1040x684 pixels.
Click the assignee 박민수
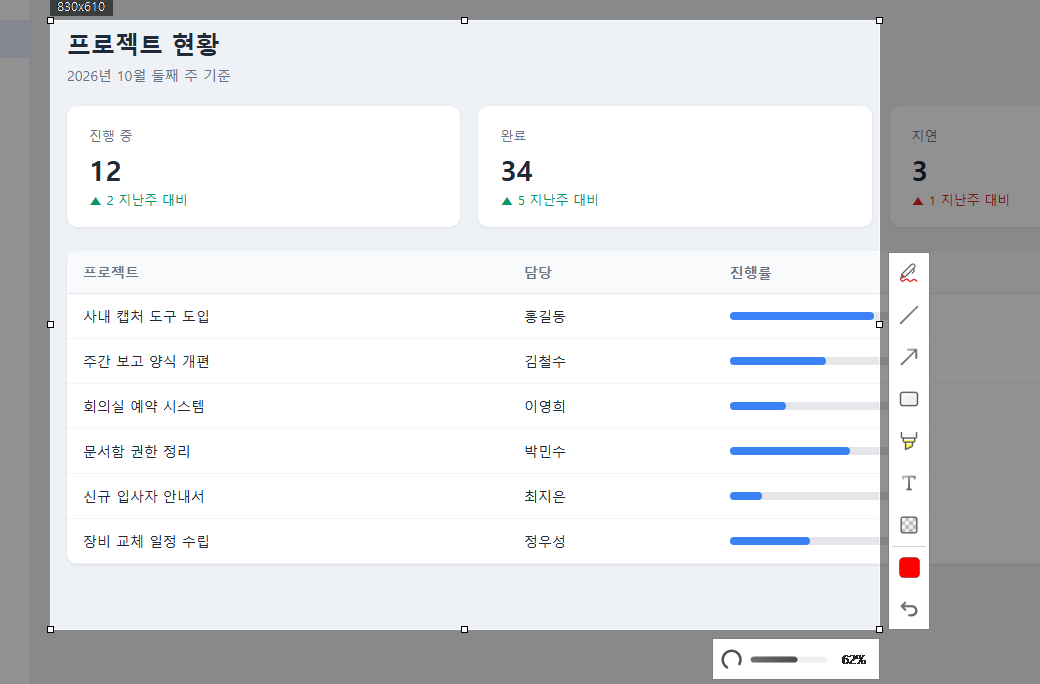(545, 451)
